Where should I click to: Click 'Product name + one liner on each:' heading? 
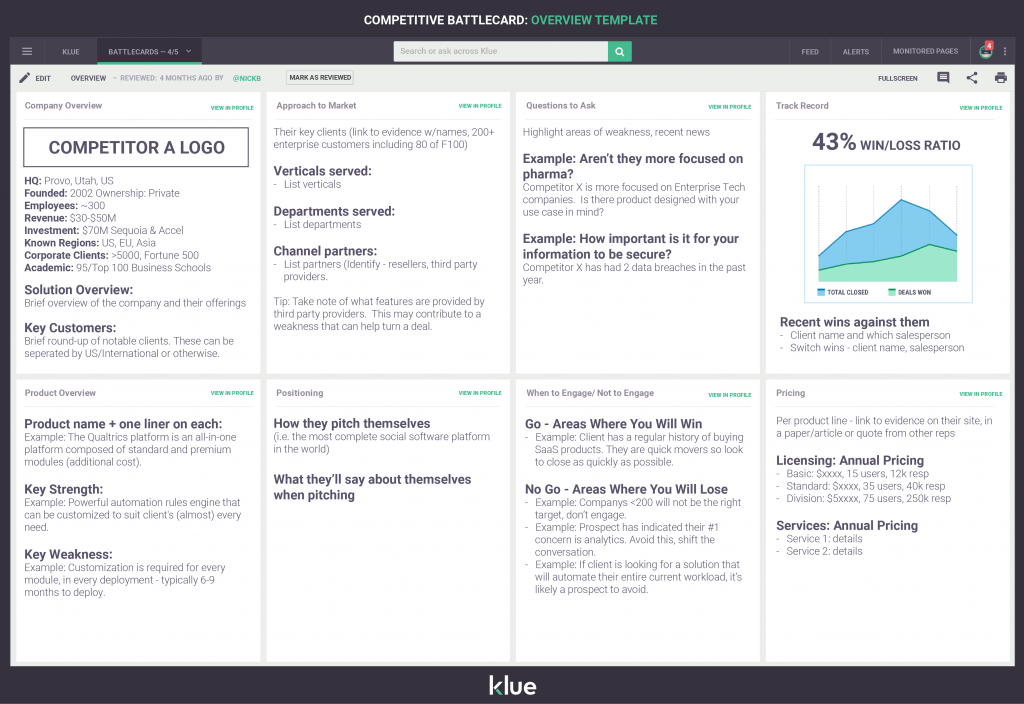[x=123, y=424]
